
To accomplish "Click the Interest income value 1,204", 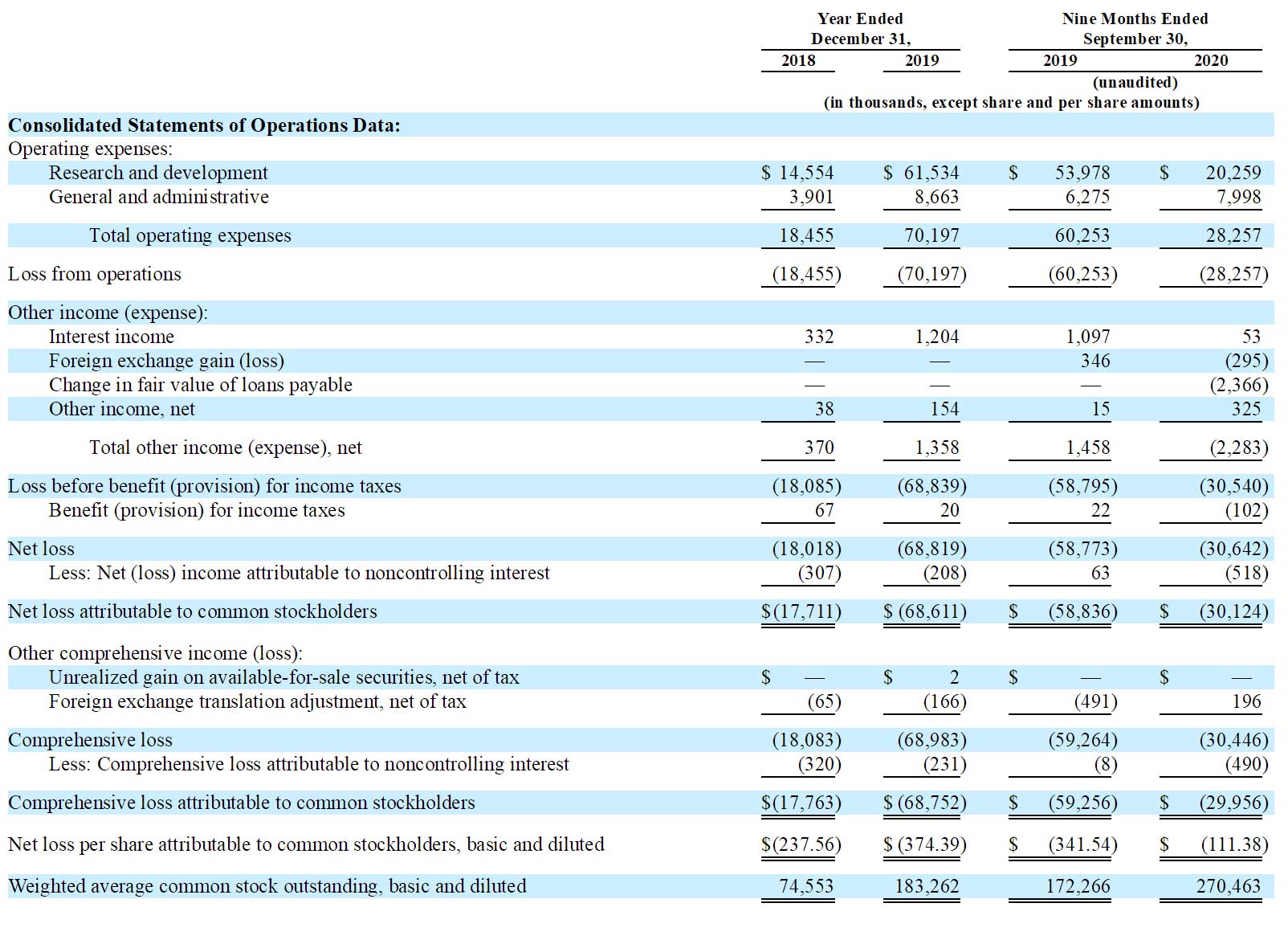I will [937, 337].
